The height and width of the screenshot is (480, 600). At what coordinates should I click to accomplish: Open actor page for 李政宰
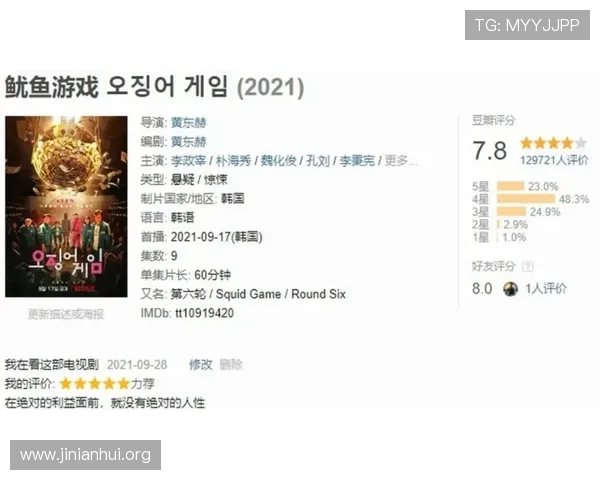pyautogui.click(x=188, y=161)
